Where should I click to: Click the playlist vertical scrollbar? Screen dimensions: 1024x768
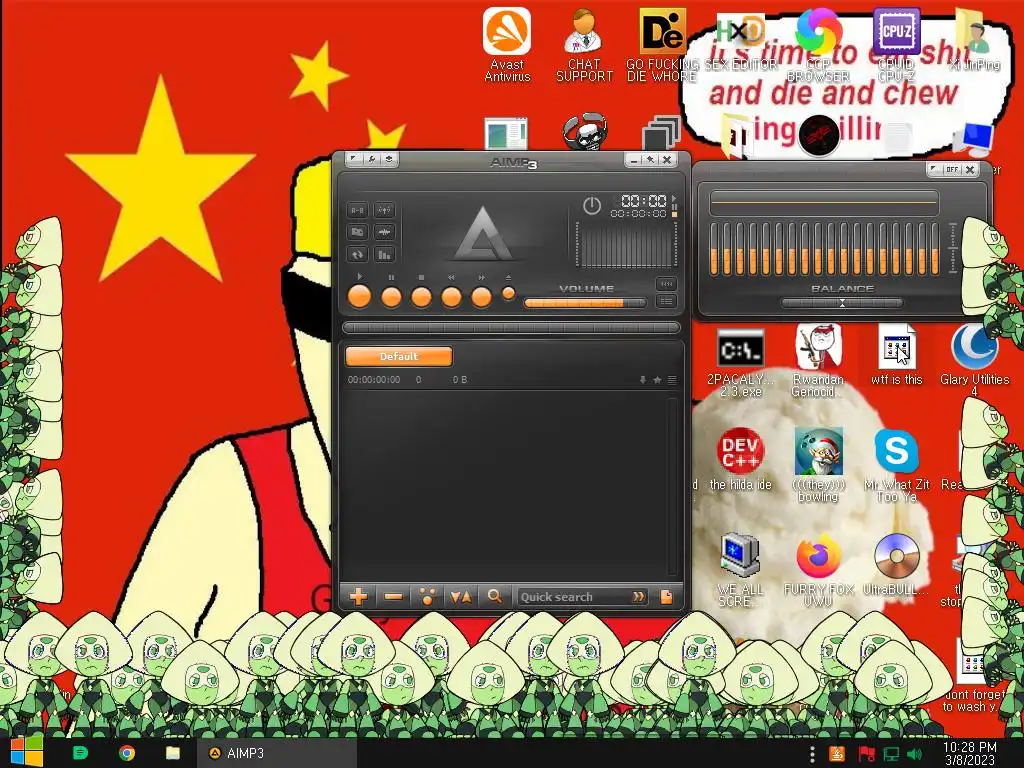click(x=672, y=487)
